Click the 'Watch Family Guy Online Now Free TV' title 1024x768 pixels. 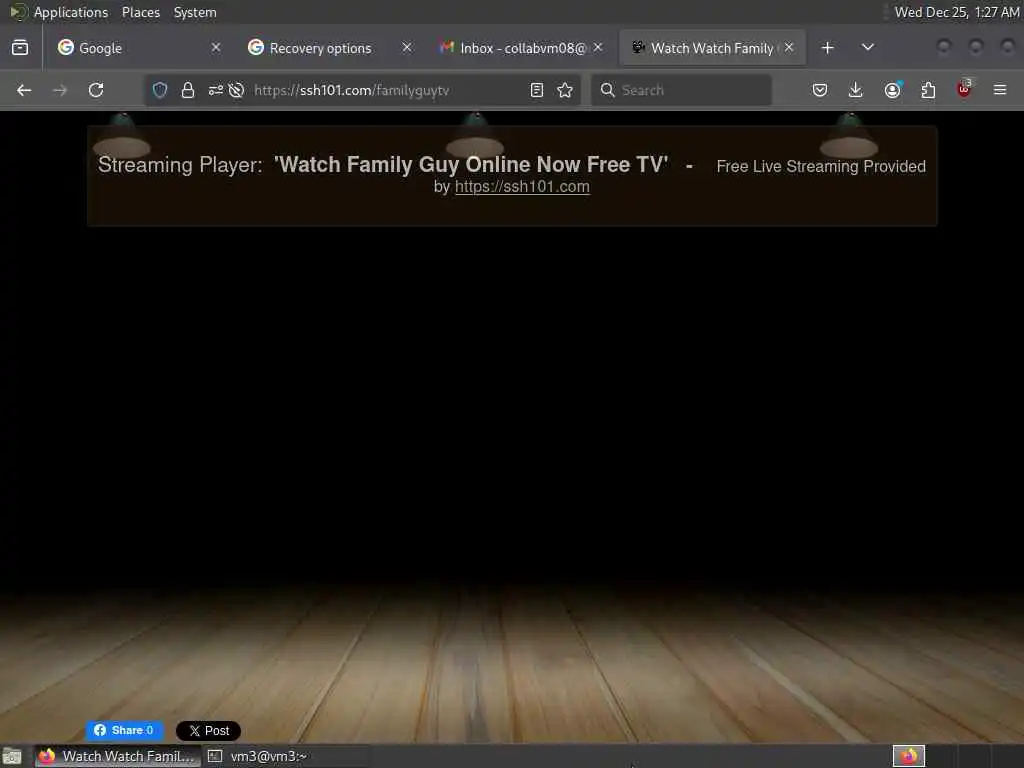(x=471, y=165)
